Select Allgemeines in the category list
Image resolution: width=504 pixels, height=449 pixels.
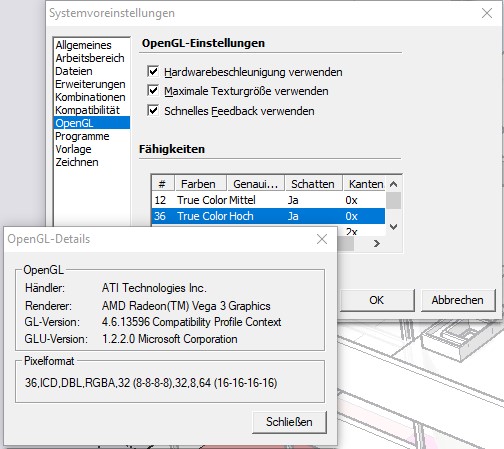83,45
